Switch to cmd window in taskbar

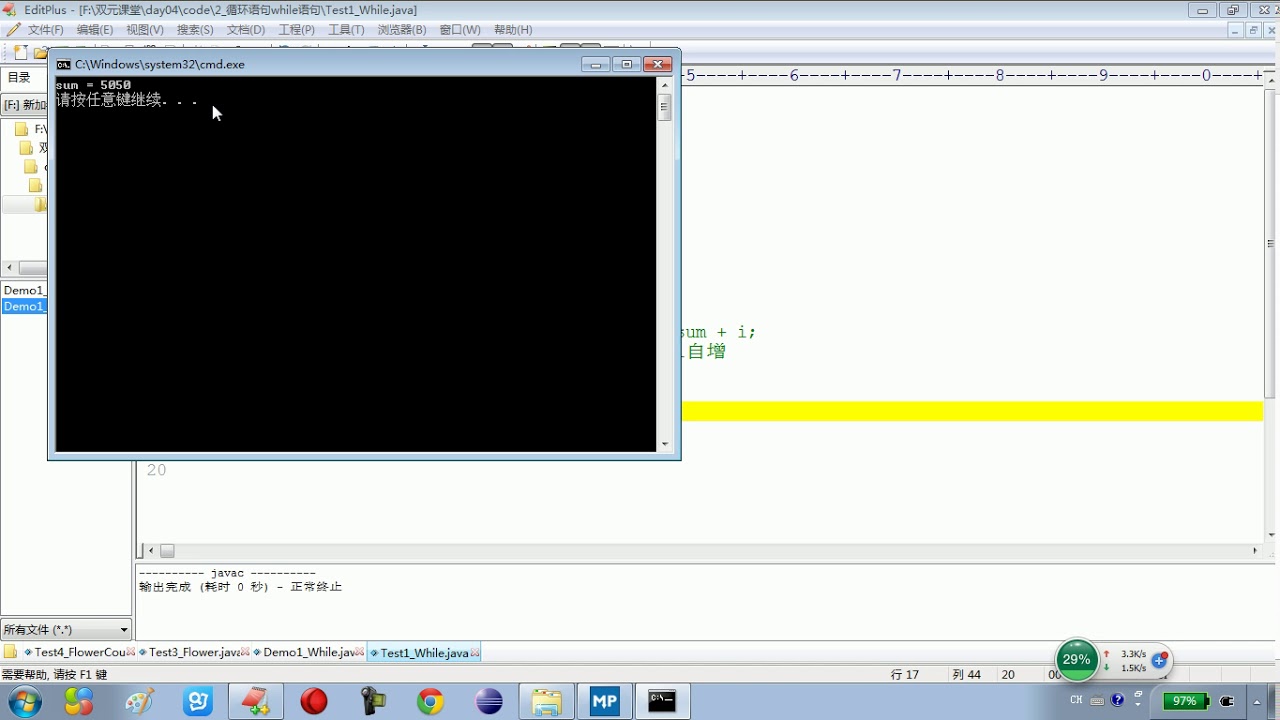pos(662,702)
